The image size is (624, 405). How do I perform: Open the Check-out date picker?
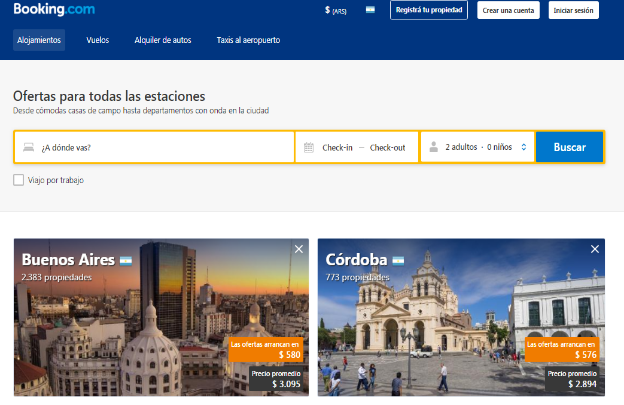(x=387, y=147)
